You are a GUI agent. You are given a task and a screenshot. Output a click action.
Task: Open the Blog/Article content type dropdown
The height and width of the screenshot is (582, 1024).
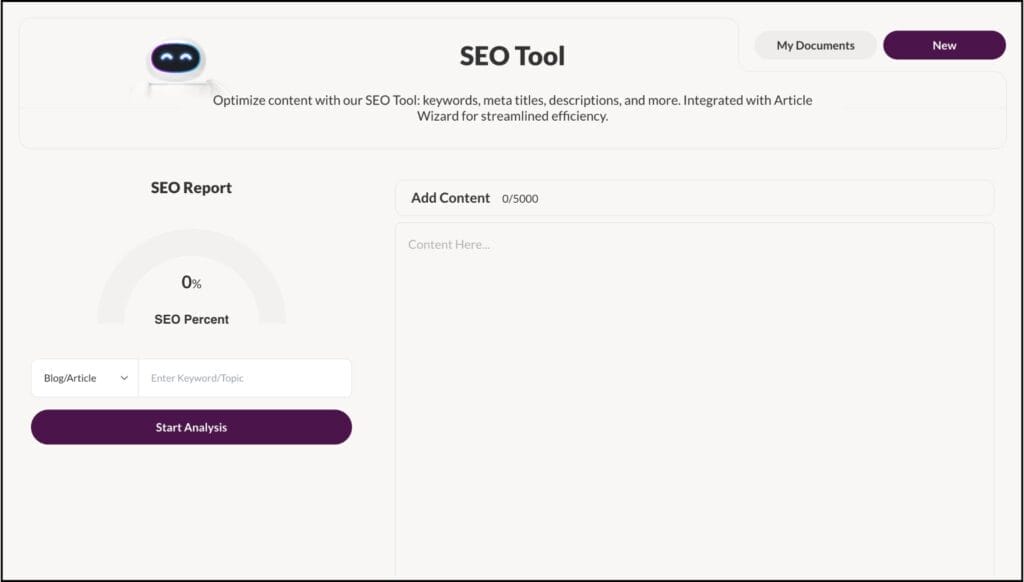[85, 378]
